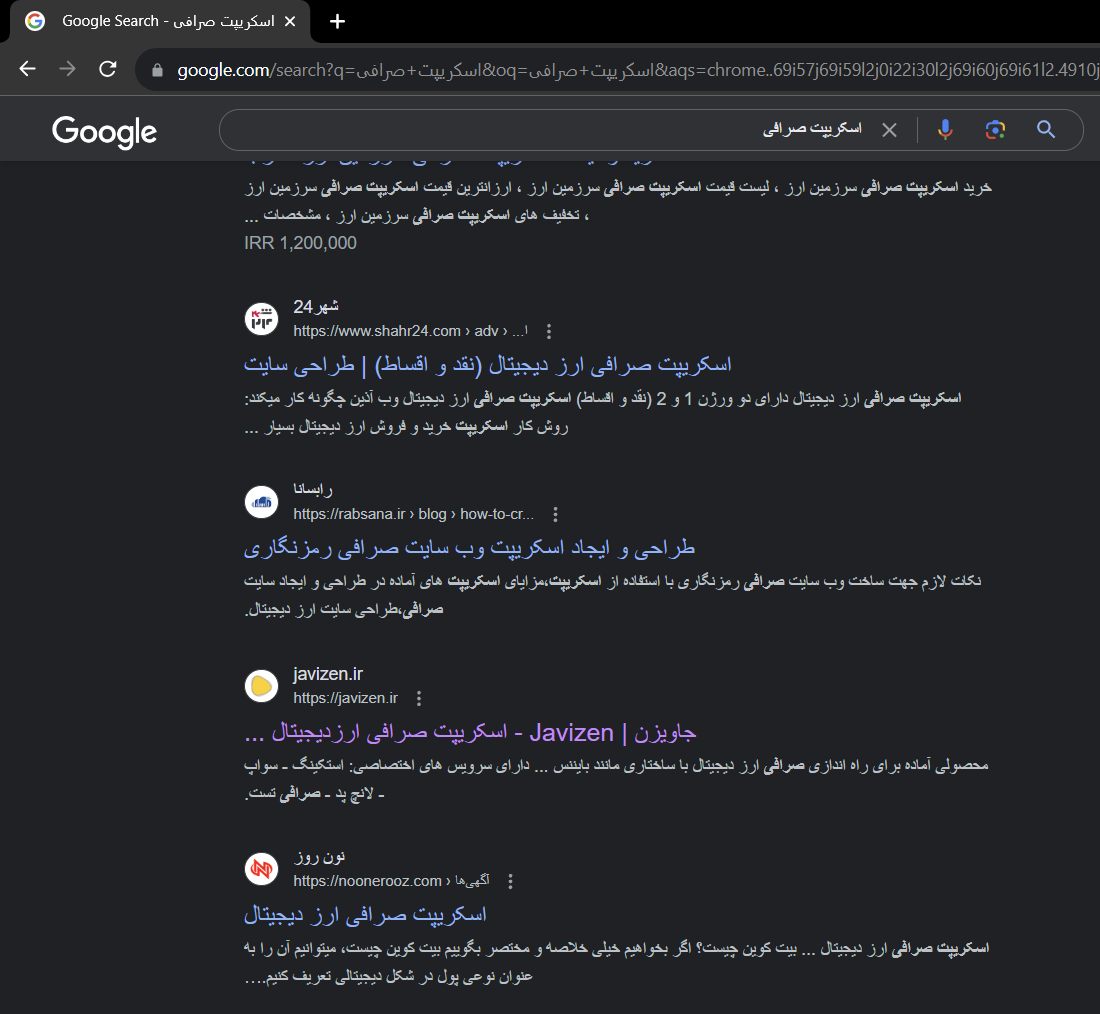Open more options for the shahr24.com result
1100x1014 pixels.
(549, 331)
